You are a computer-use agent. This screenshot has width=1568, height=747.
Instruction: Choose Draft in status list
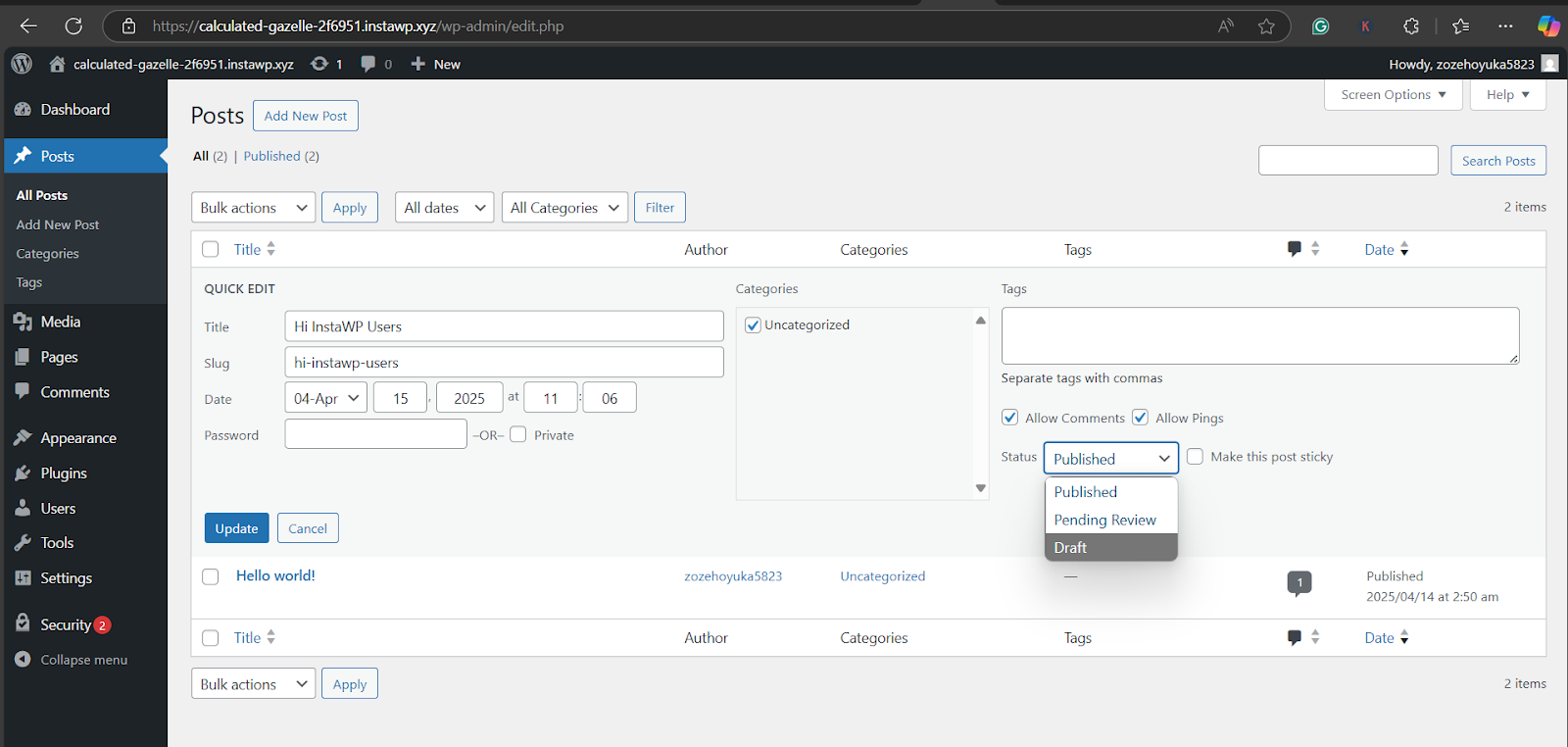pos(1111,547)
